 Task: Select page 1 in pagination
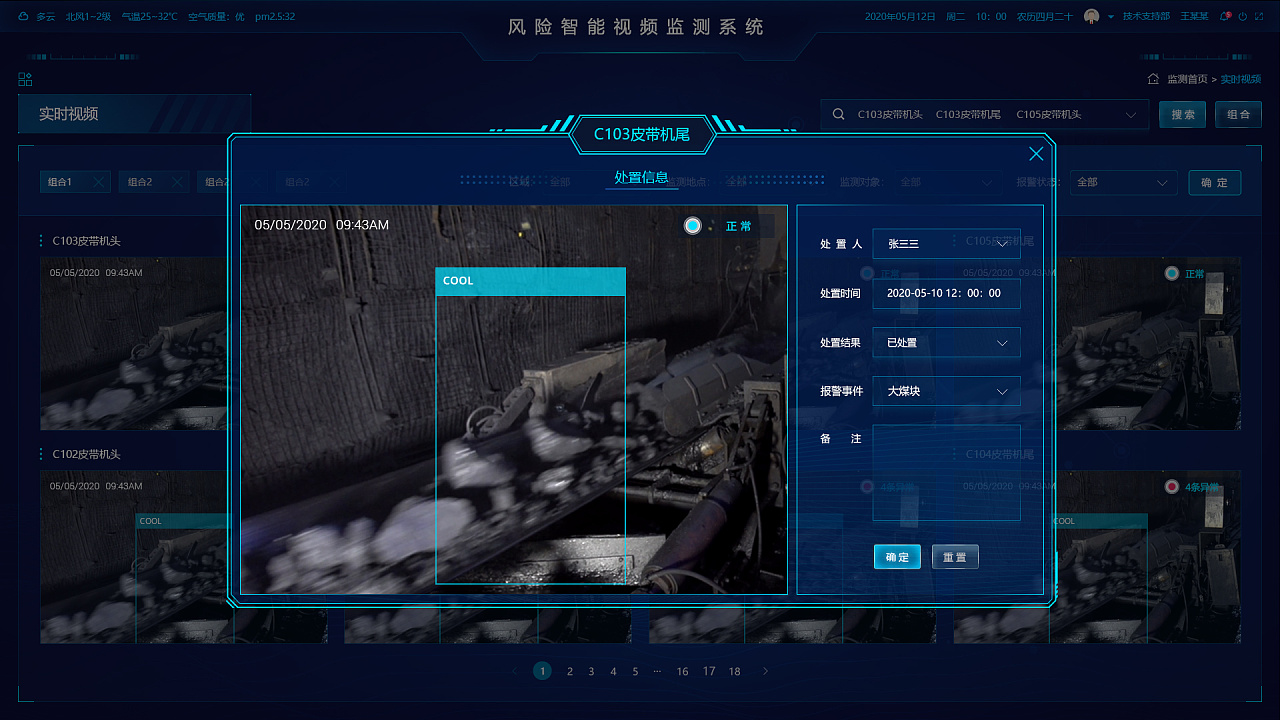point(542,671)
